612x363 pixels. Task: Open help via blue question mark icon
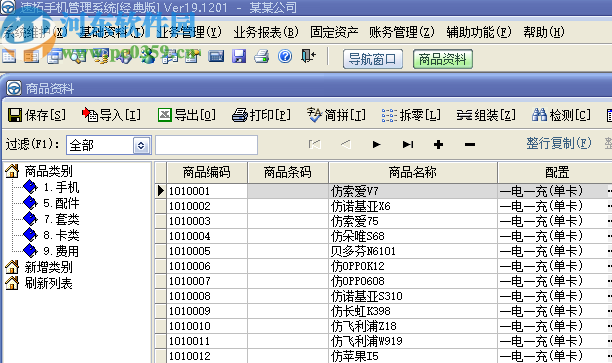click(285, 57)
